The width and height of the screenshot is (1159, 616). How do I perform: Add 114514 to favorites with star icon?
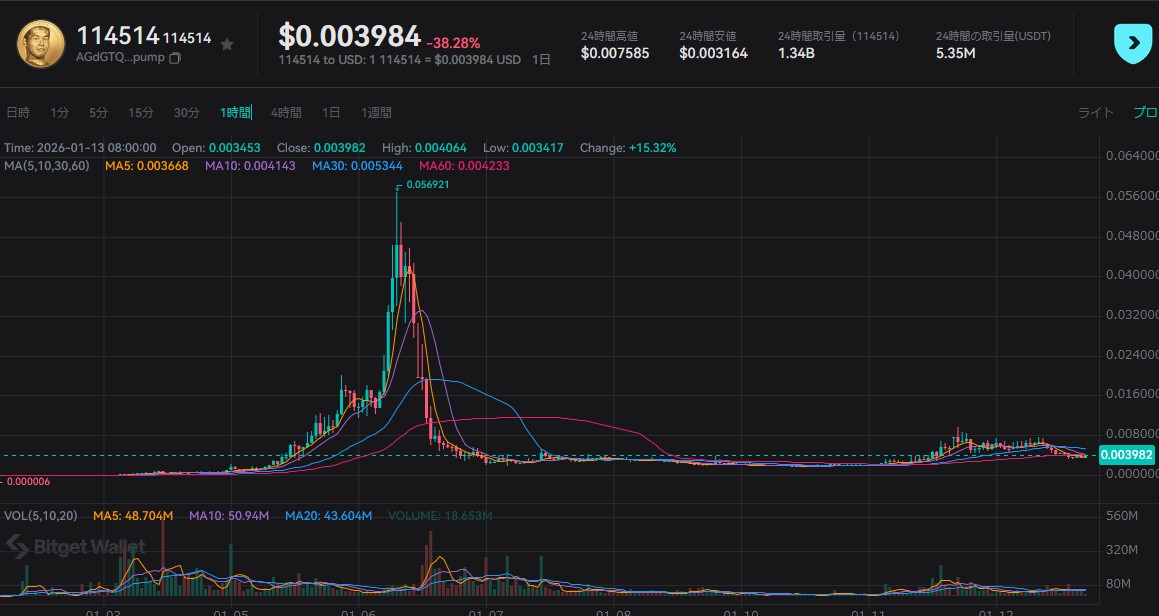227,44
